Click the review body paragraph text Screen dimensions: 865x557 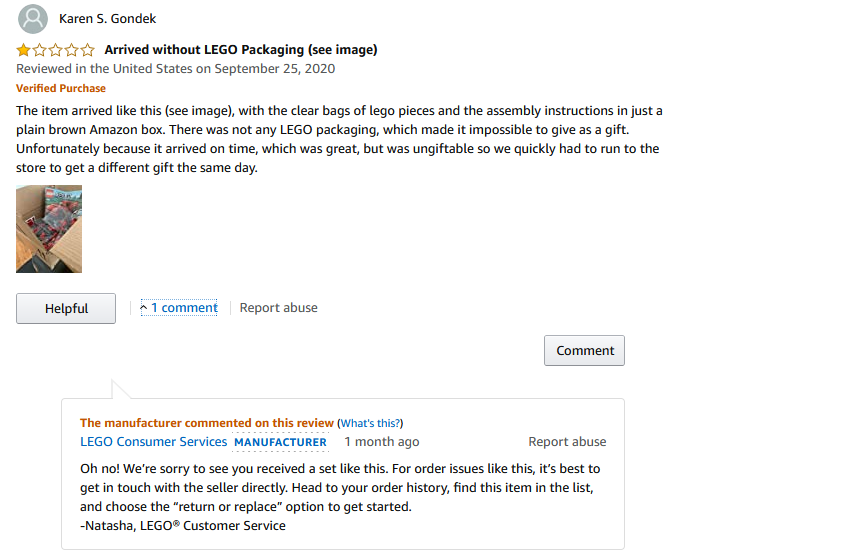point(339,139)
